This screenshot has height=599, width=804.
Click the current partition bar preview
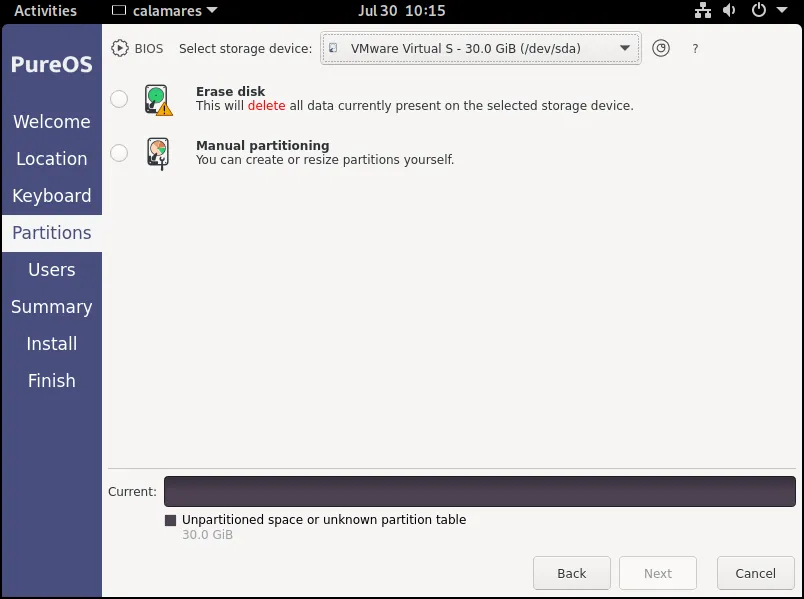tap(480, 491)
